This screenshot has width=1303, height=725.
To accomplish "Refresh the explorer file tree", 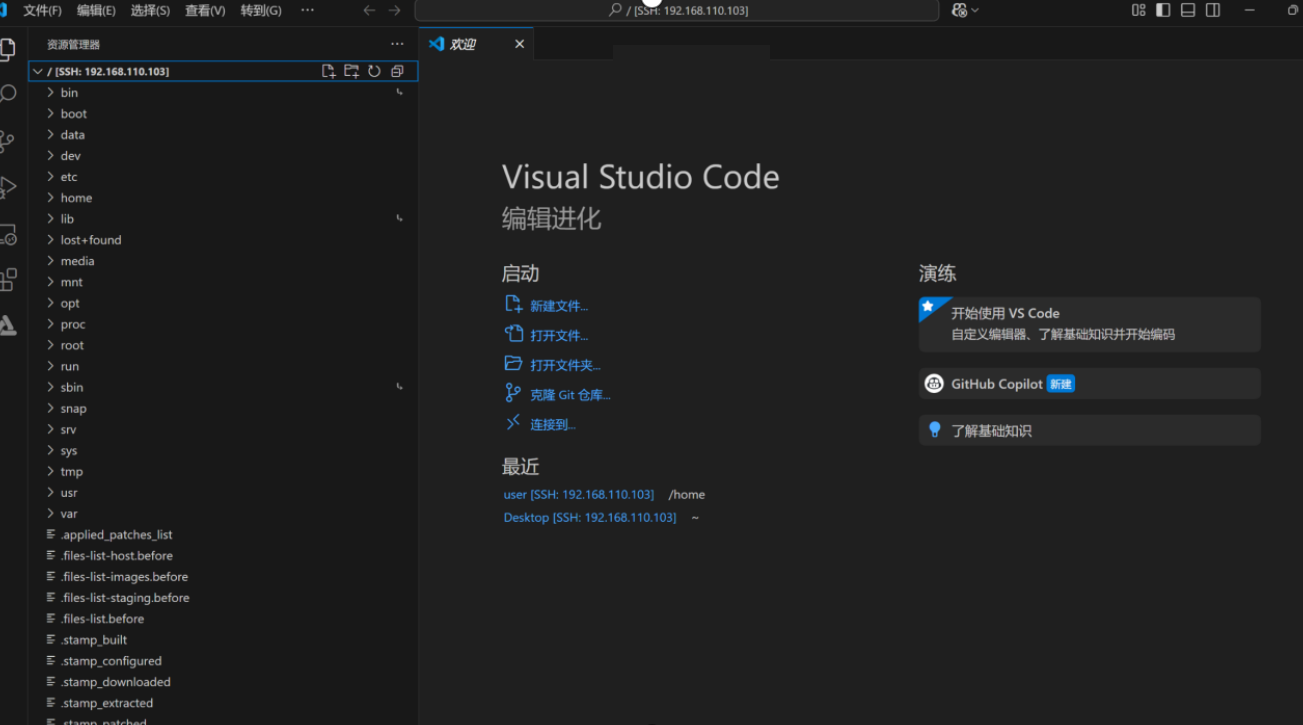I will (x=374, y=71).
